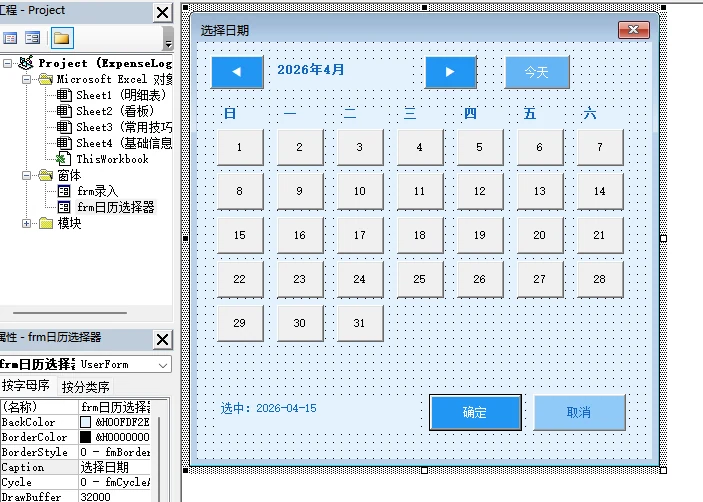
Task: Select the (名称) property row
Action: 76,407
